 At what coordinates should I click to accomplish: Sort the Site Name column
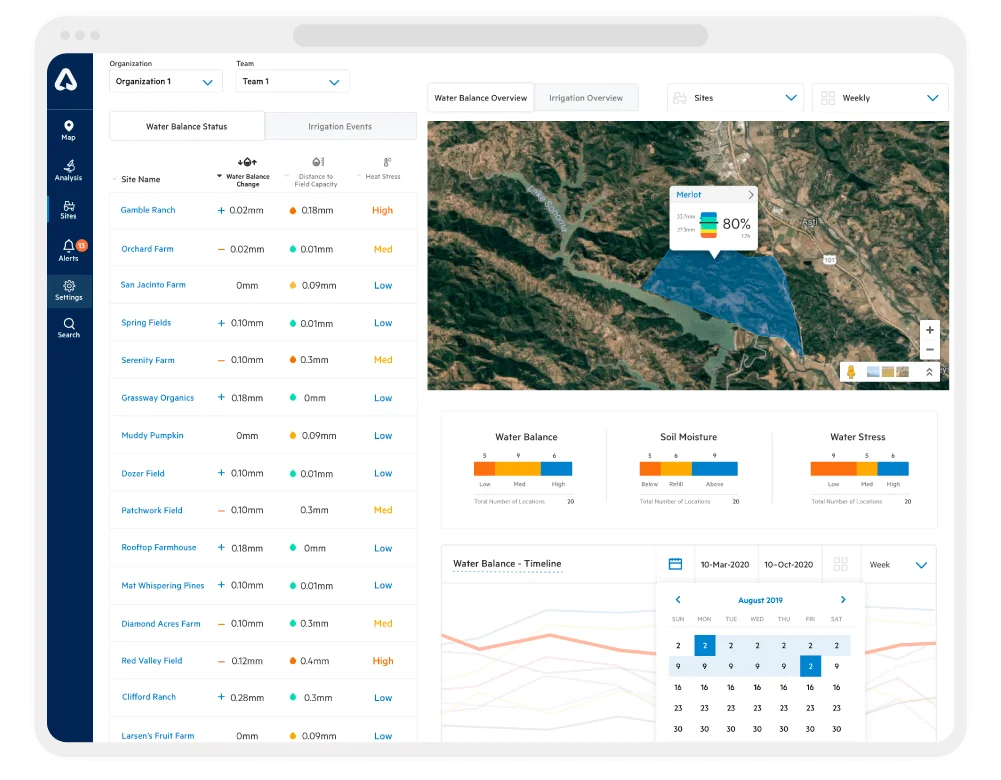(140, 179)
